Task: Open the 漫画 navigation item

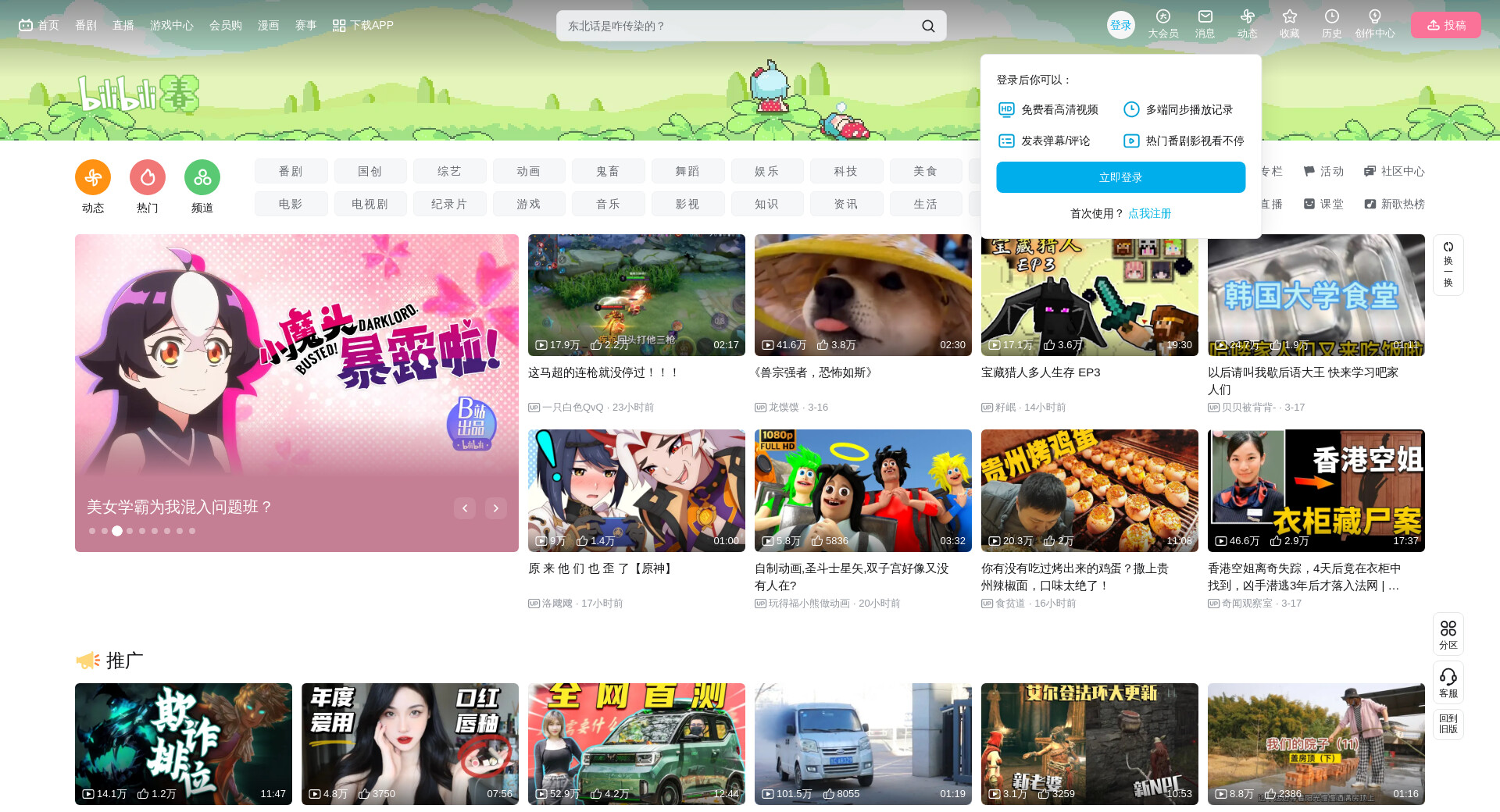Action: pos(269,25)
